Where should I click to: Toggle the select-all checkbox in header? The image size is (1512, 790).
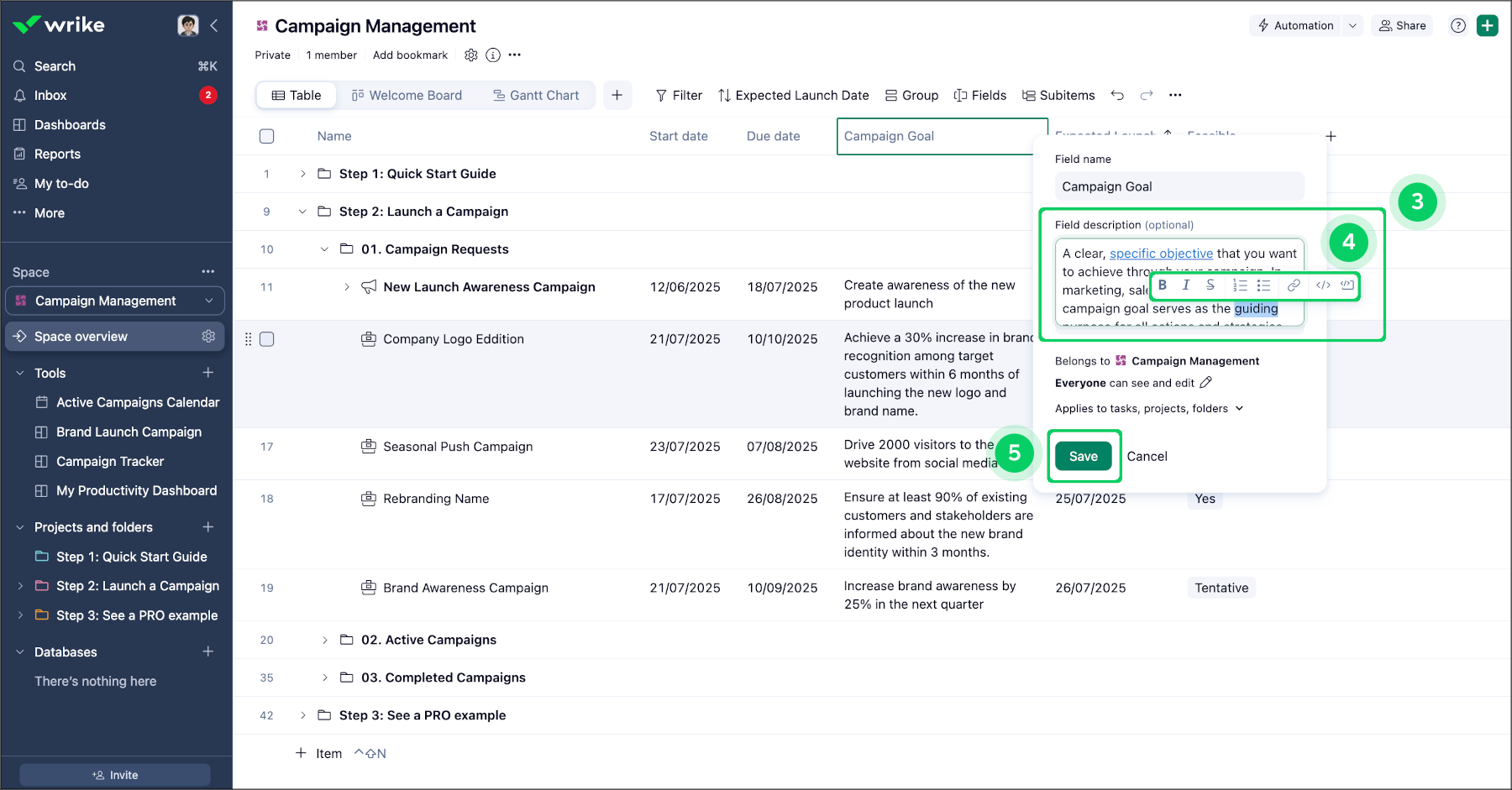point(267,136)
